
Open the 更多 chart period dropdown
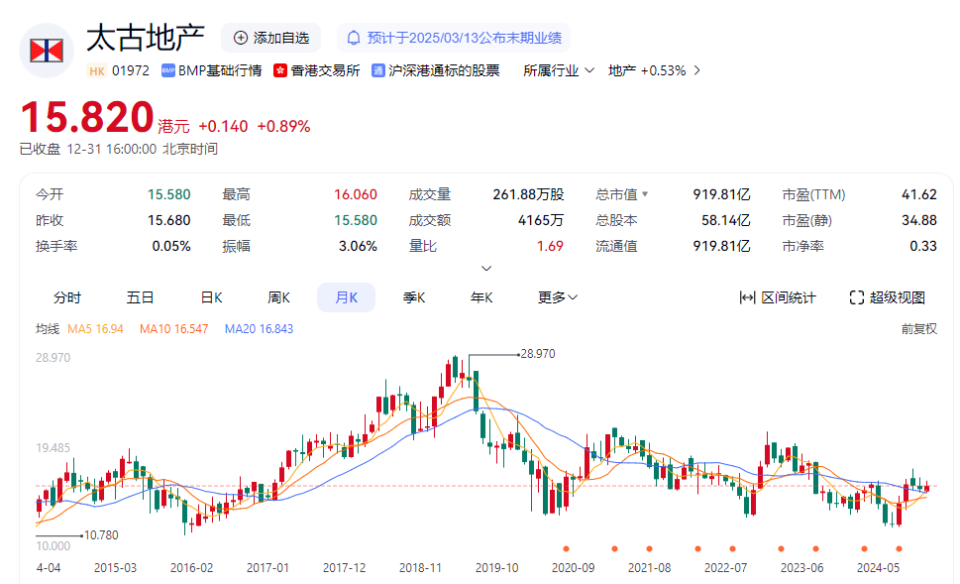pyautogui.click(x=557, y=298)
